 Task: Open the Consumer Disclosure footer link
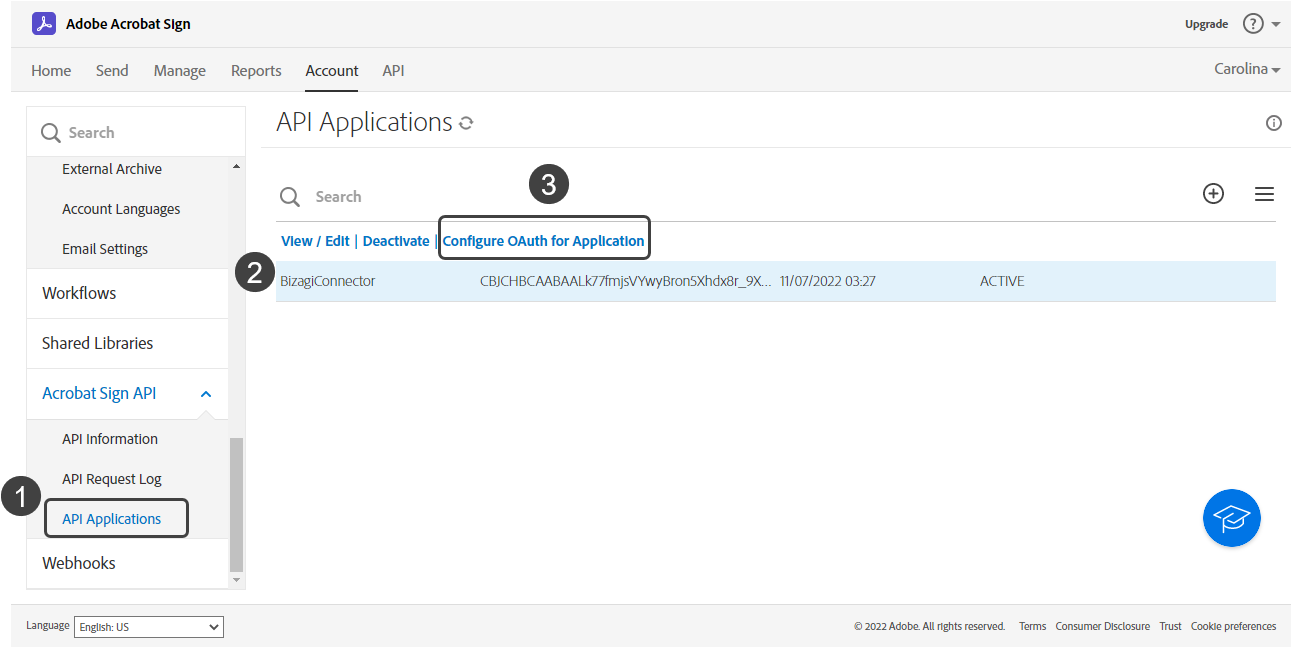pos(1103,627)
